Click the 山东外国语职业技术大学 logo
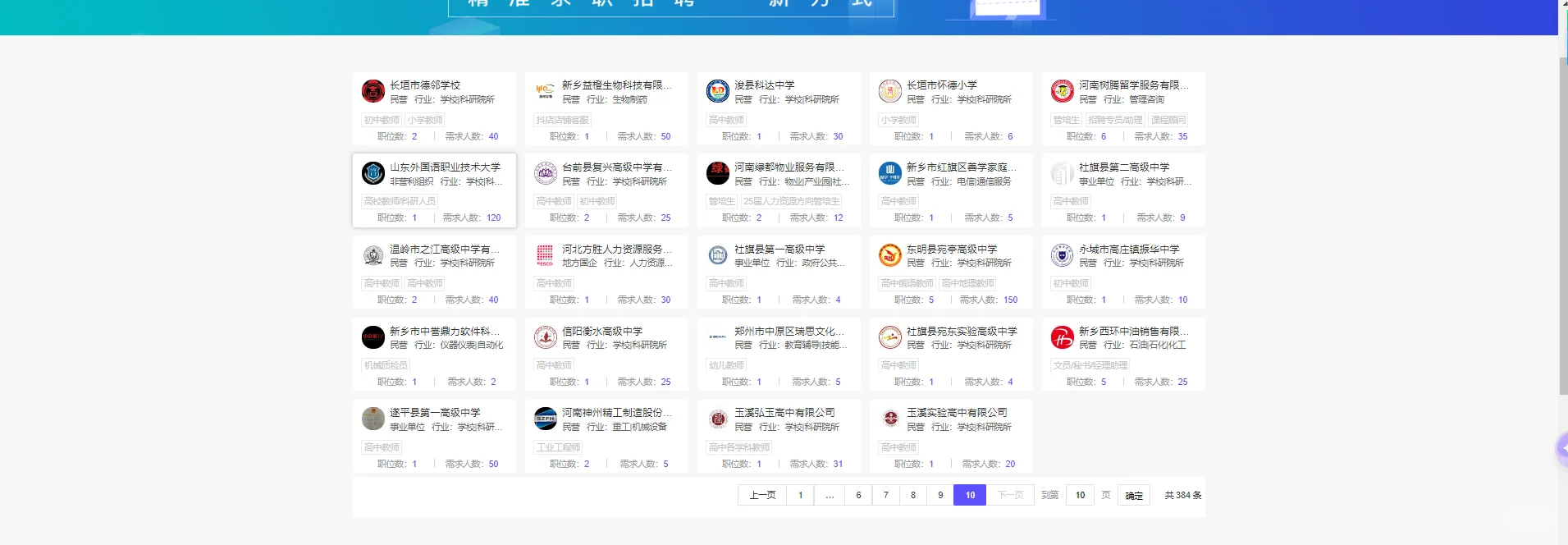 tap(373, 173)
